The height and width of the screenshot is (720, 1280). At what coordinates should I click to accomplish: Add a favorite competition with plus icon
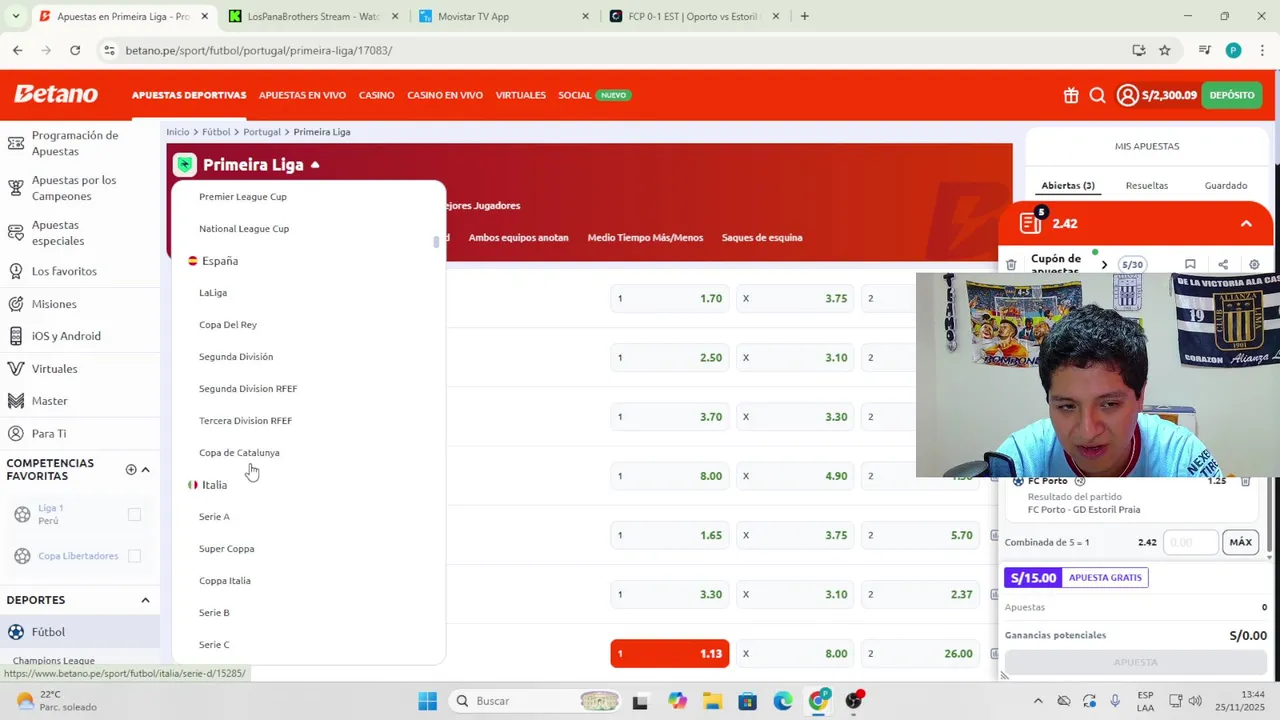tap(131, 470)
